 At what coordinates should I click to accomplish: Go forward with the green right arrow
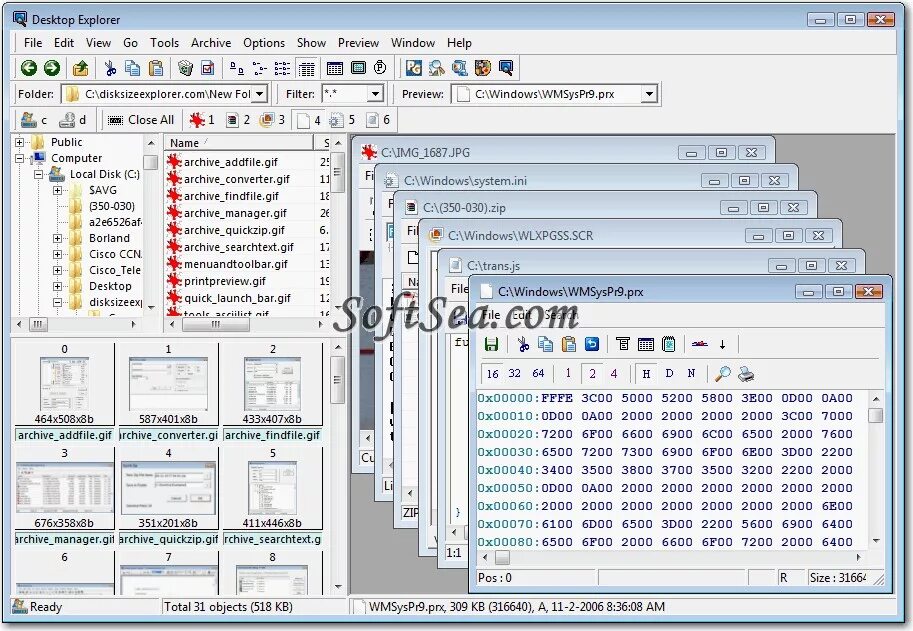pos(52,68)
